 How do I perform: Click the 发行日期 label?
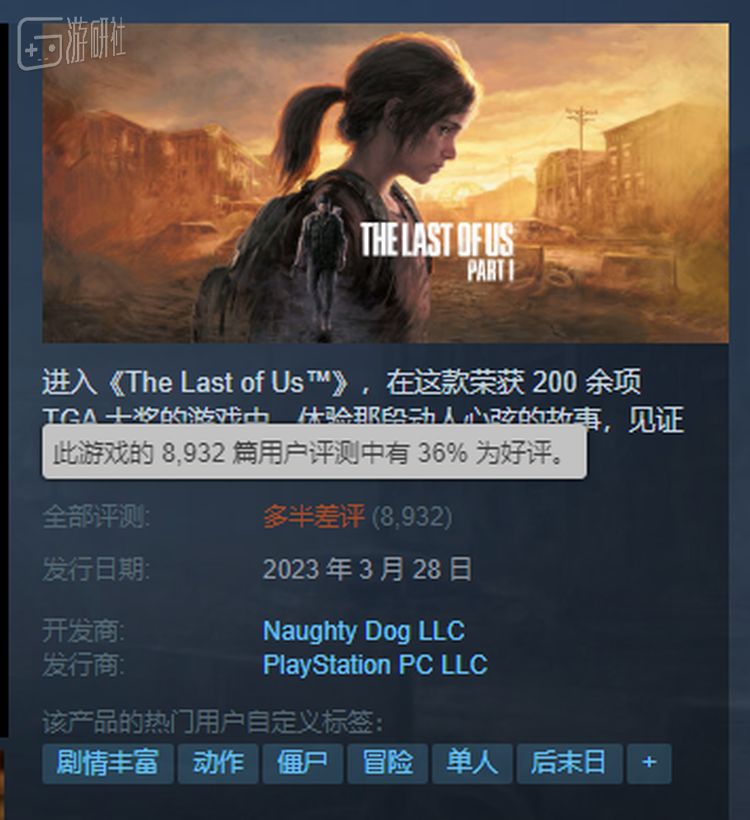coord(96,569)
